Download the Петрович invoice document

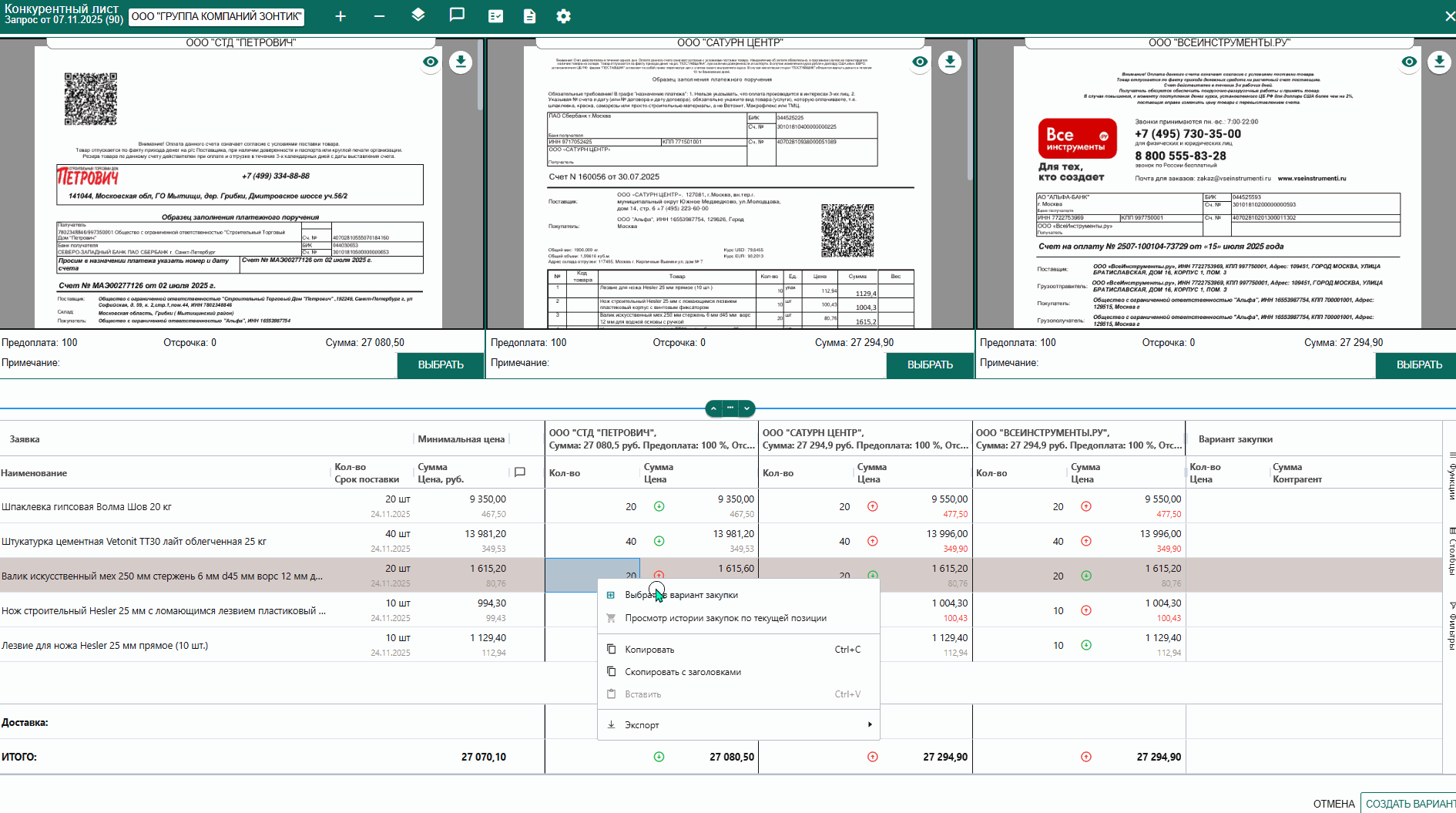point(461,62)
